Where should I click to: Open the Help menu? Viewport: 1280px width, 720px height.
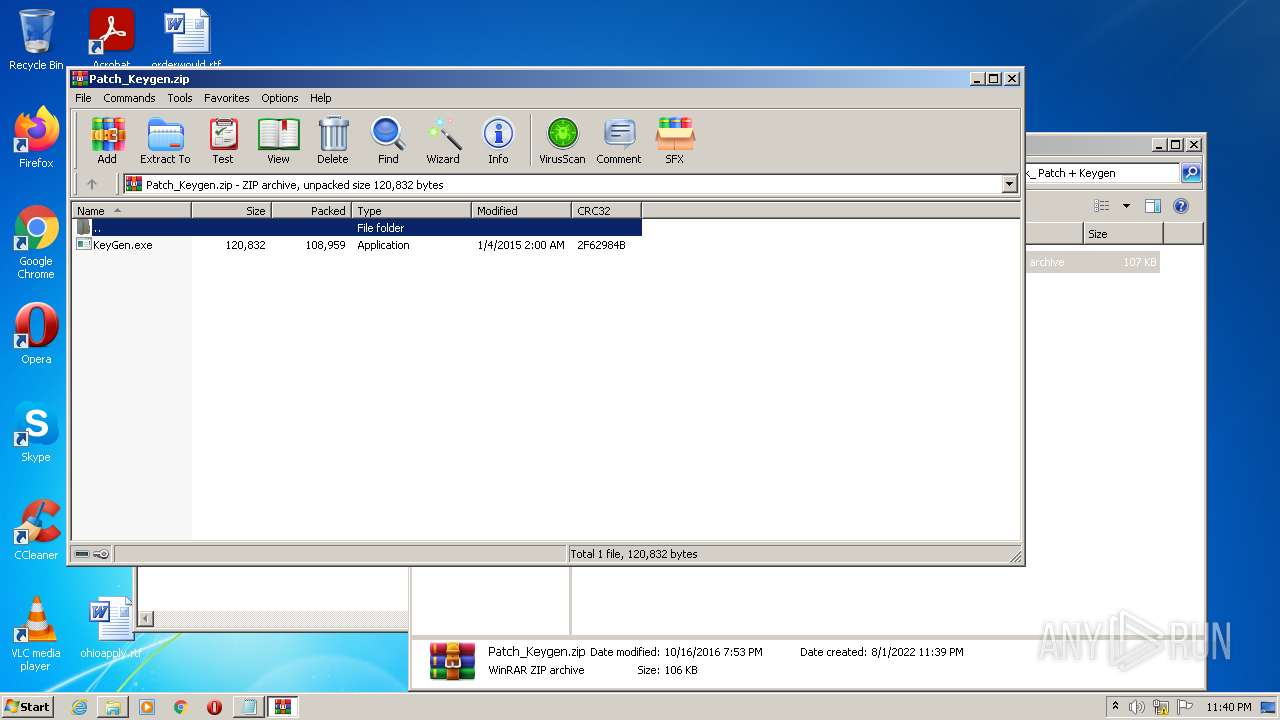(x=320, y=98)
